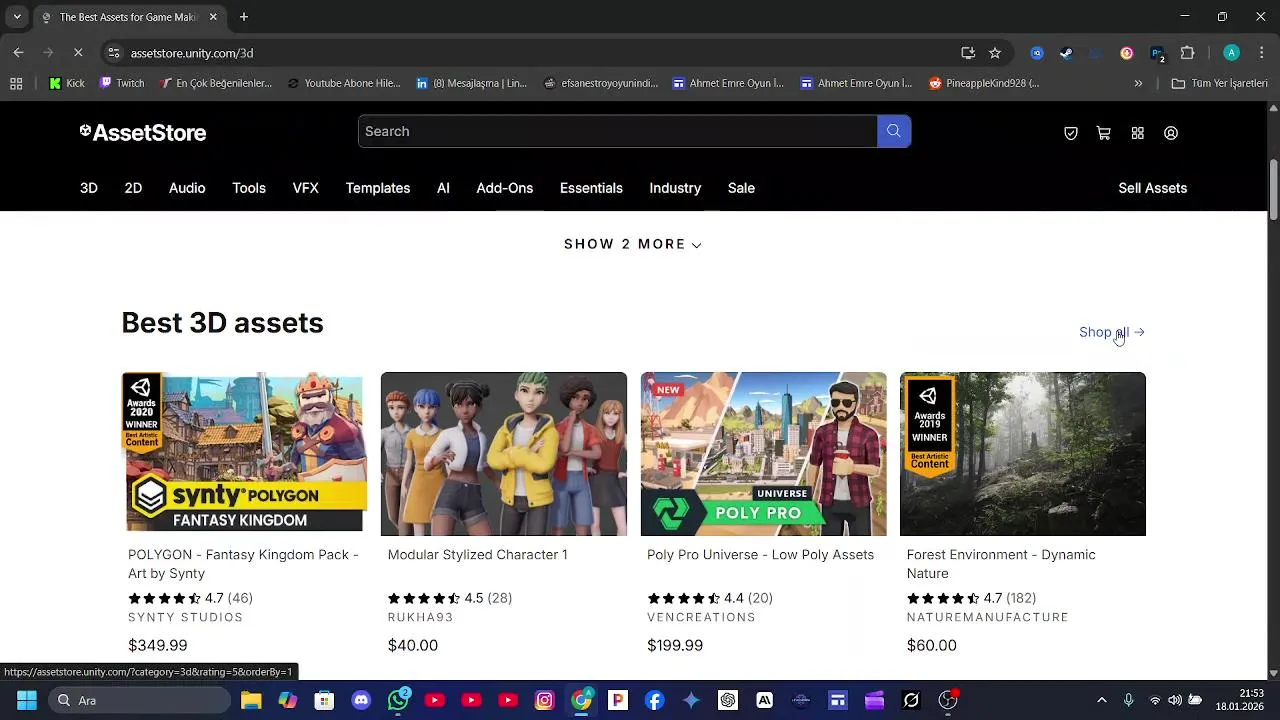Viewport: 1280px width, 720px height.
Task: Open a new browser tab
Action: (244, 17)
